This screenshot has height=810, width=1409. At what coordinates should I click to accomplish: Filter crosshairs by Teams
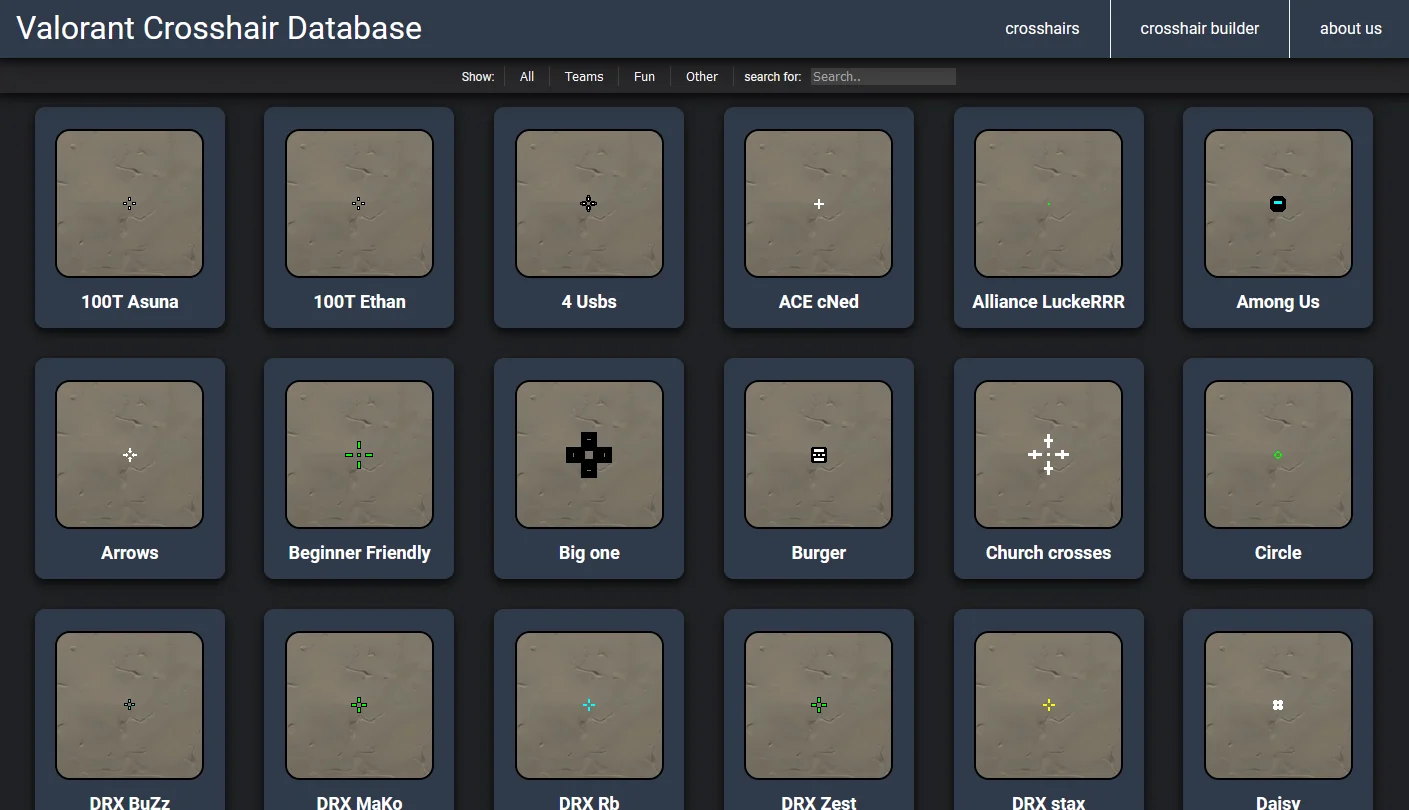point(583,76)
